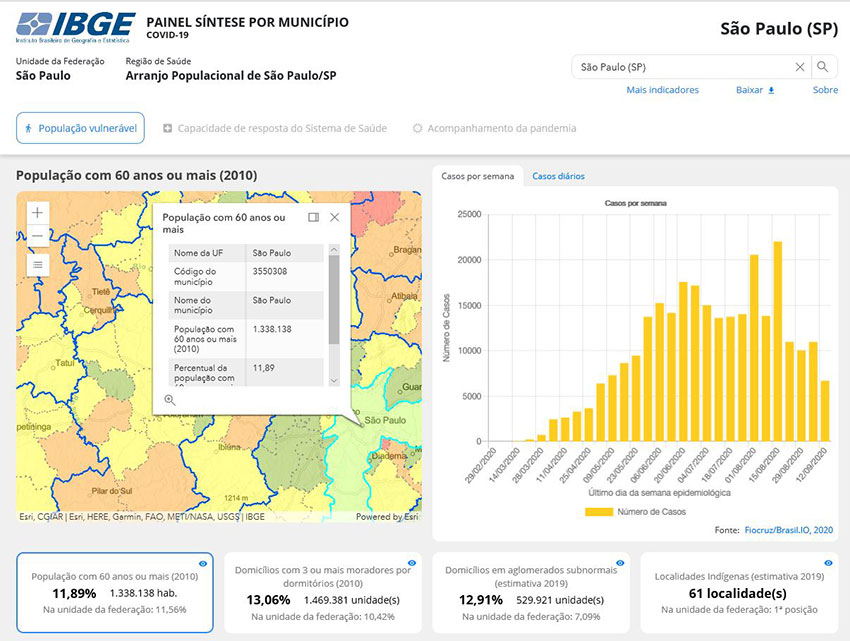The height and width of the screenshot is (641, 850).
Task: Close the População popup on map
Action: click(335, 217)
